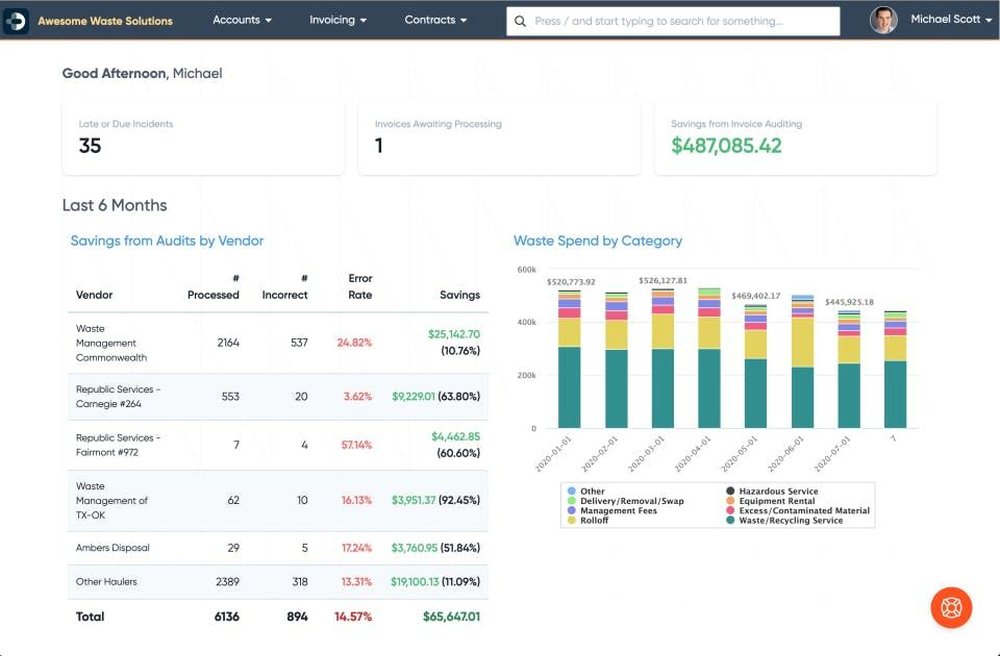The width and height of the screenshot is (1000, 656).
Task: Click Michael Scott's profile avatar
Action: pyautogui.click(x=883, y=20)
